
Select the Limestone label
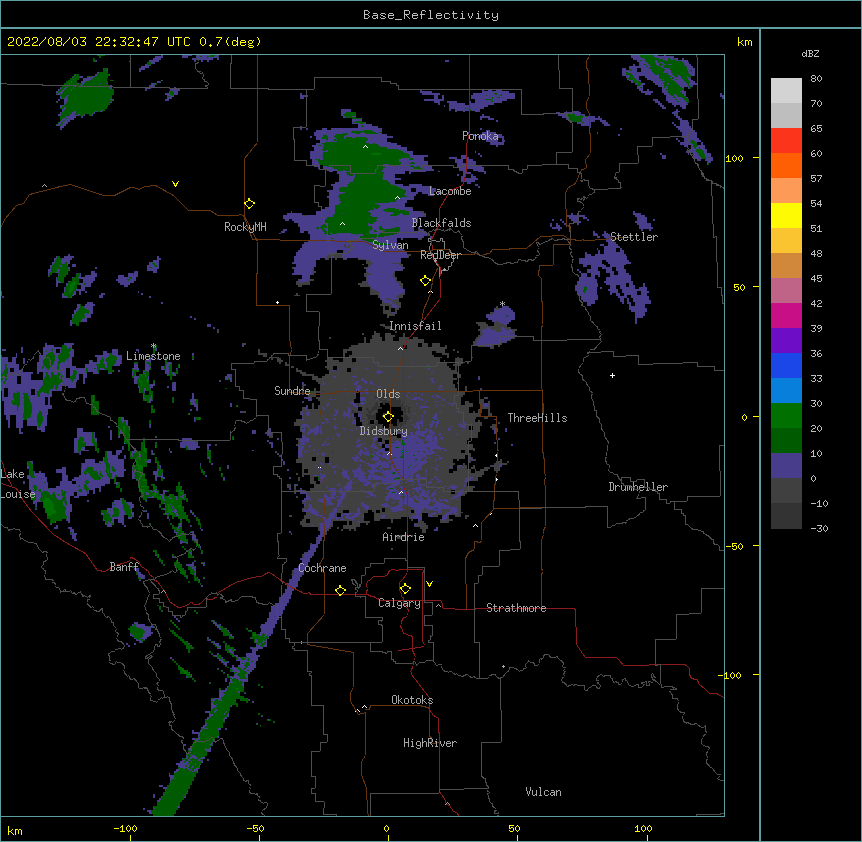[x=153, y=356]
